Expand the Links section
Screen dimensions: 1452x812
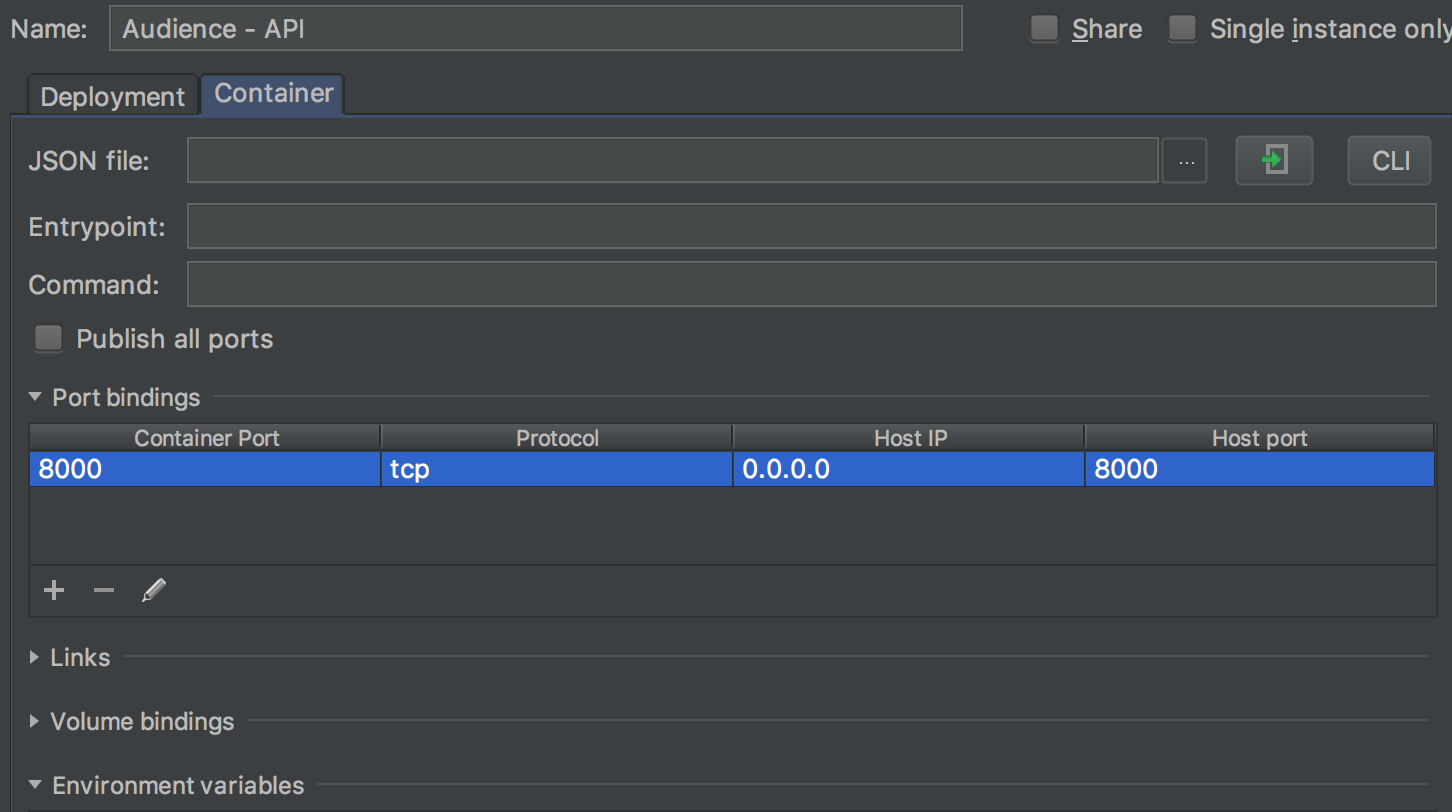(x=35, y=658)
